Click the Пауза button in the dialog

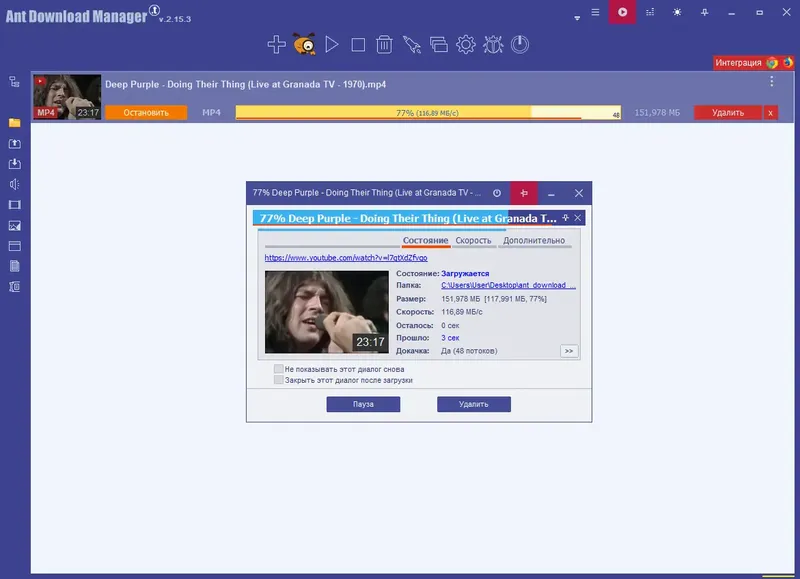363,404
